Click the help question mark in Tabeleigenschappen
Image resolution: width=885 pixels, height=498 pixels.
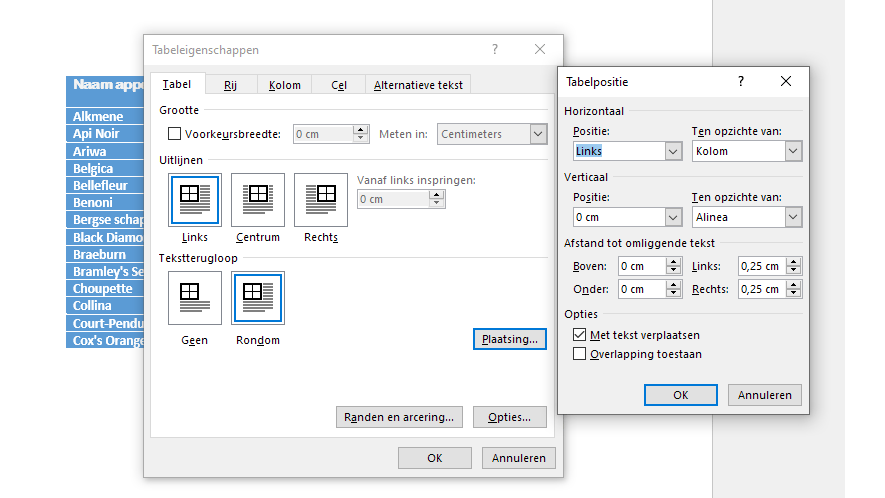[x=495, y=49]
